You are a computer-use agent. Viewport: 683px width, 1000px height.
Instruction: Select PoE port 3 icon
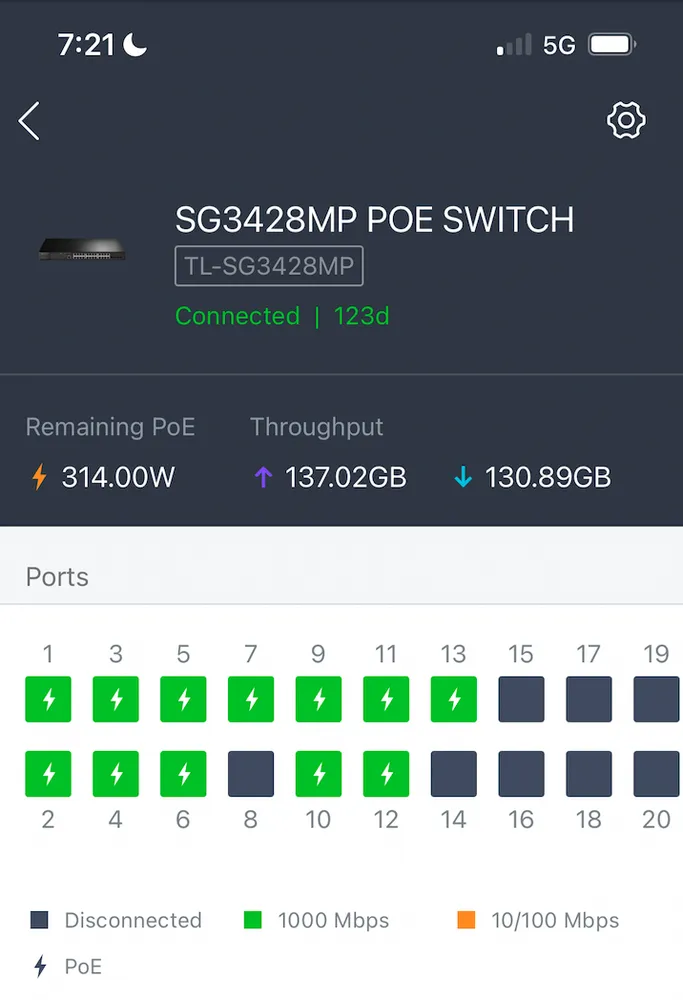click(x=116, y=700)
